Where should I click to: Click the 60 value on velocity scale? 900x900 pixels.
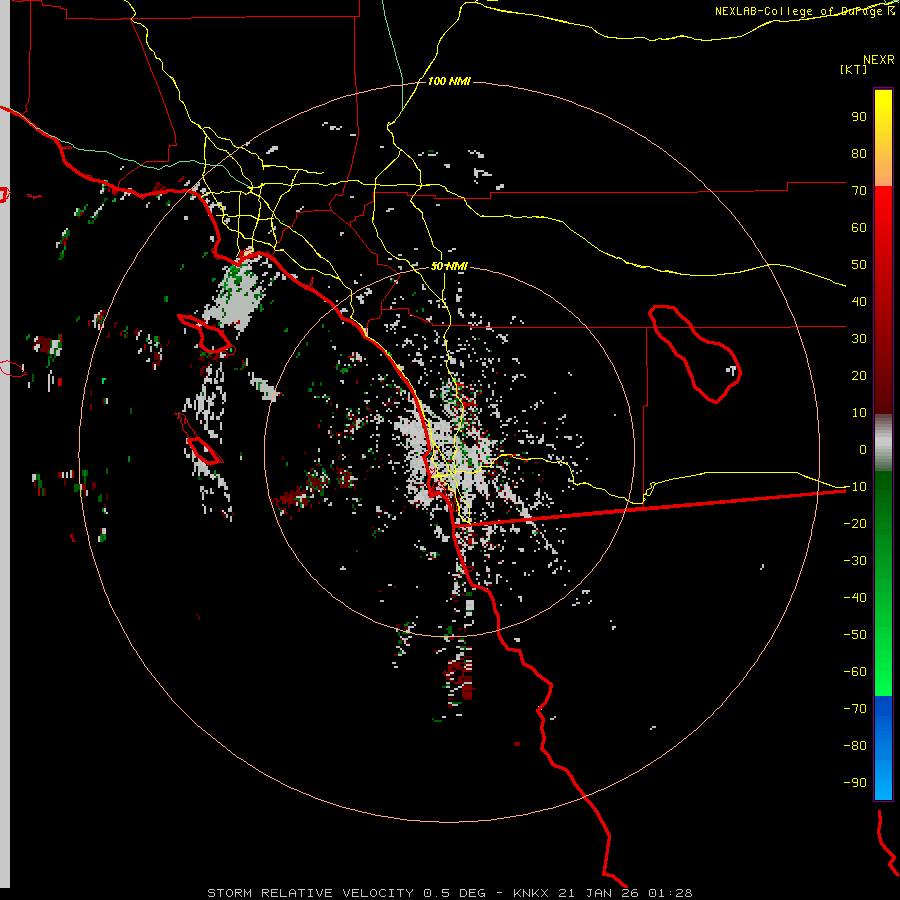coord(859,227)
